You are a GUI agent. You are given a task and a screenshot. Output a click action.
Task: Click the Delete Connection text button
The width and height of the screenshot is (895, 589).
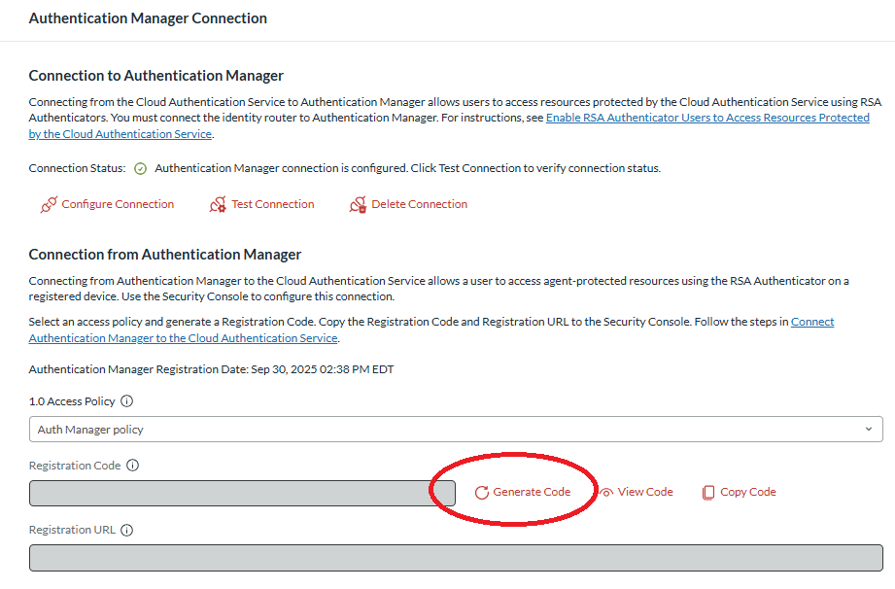pyautogui.click(x=420, y=204)
